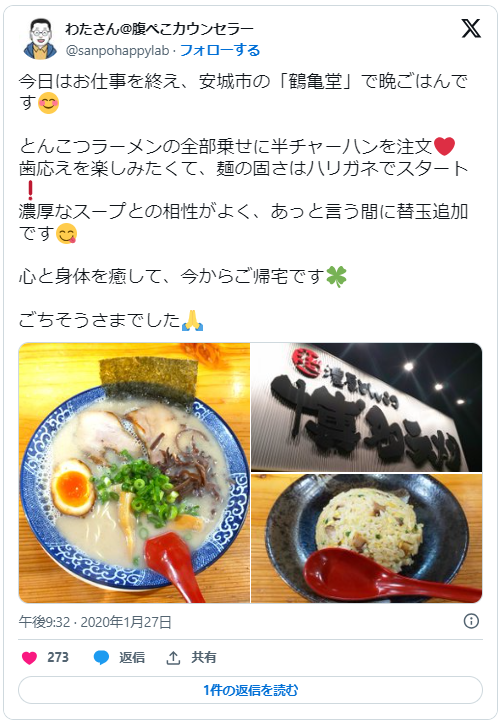Open the fried rice plate photo
The image size is (501, 723).
[367, 539]
